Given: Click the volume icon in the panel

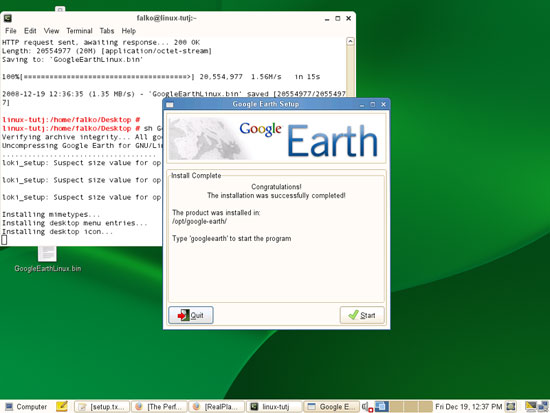Looking at the screenshot, I should [367, 407].
